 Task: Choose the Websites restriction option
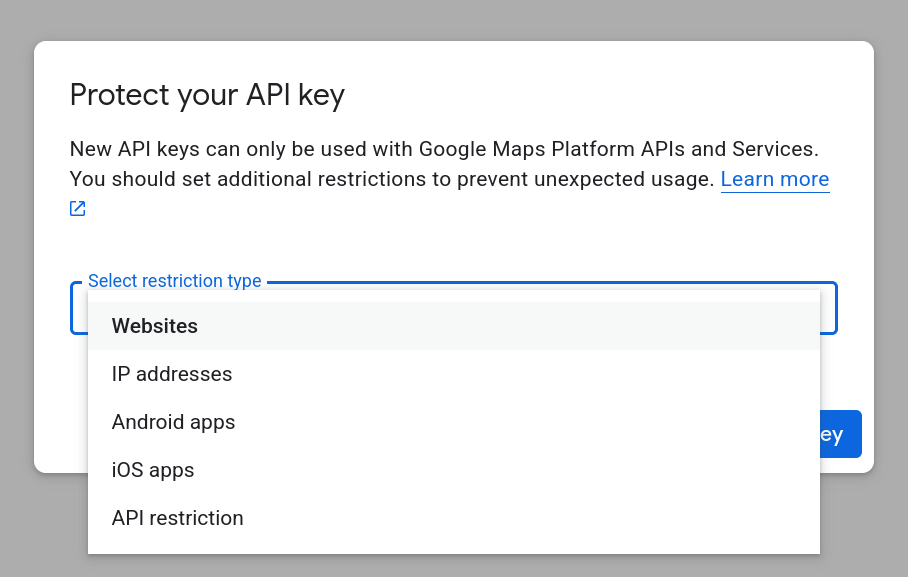coord(155,326)
